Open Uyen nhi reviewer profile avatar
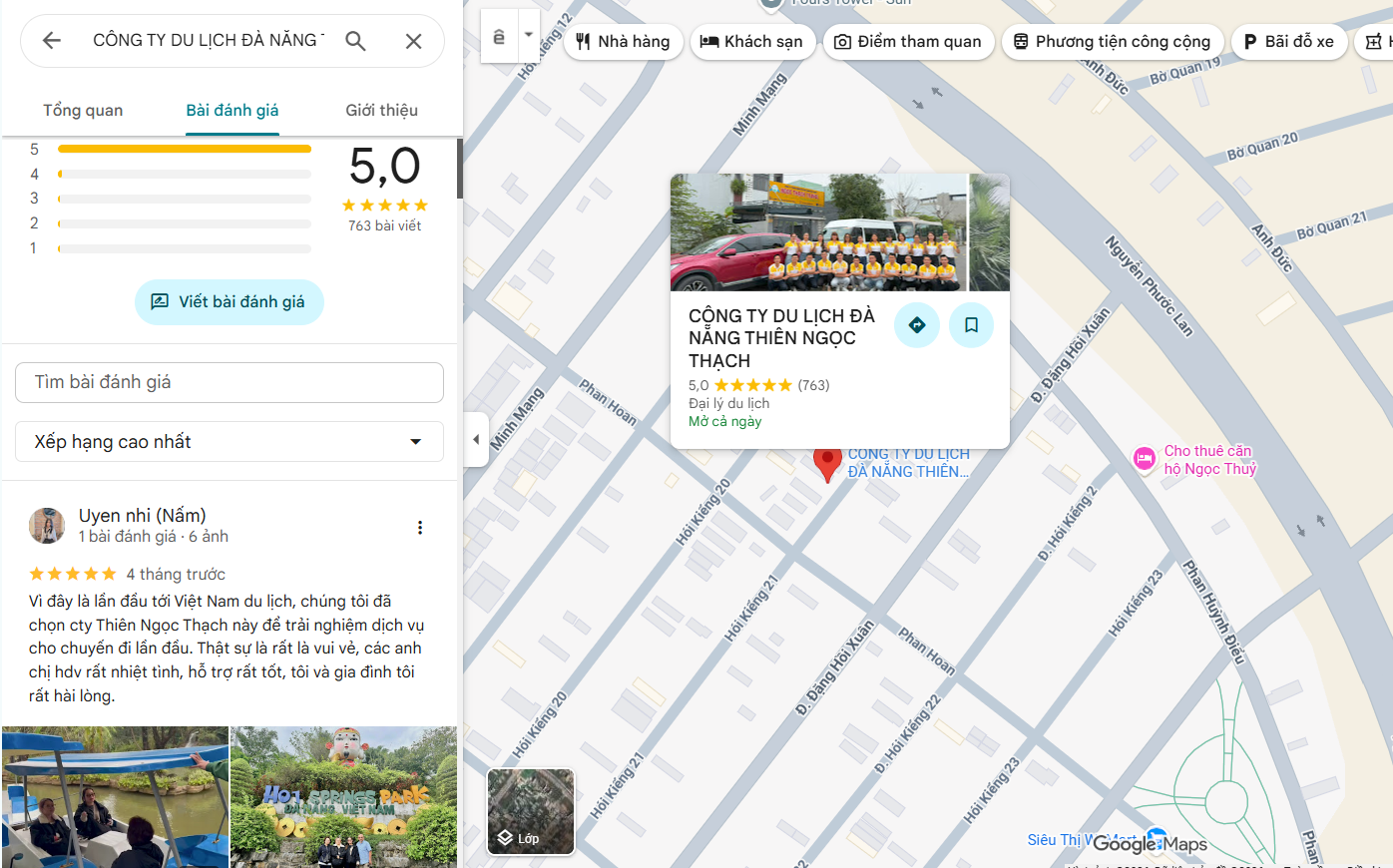The width and height of the screenshot is (1393, 868). 47,526
